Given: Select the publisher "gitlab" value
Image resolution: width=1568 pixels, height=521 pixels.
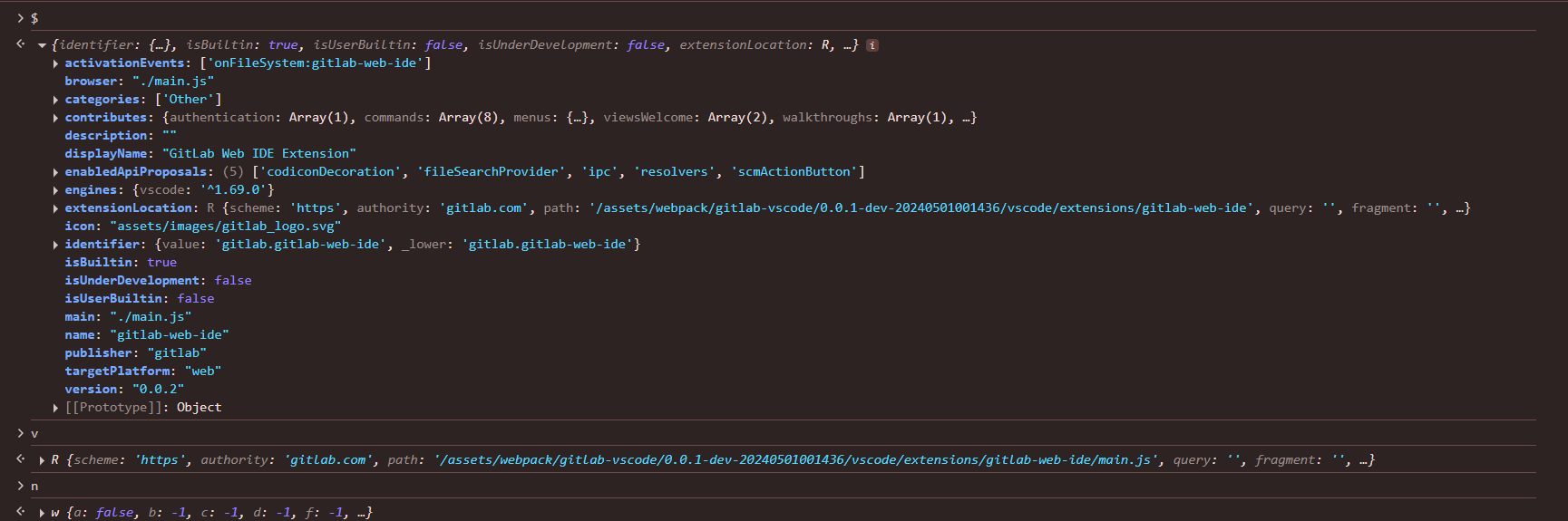Looking at the screenshot, I should [x=177, y=353].
